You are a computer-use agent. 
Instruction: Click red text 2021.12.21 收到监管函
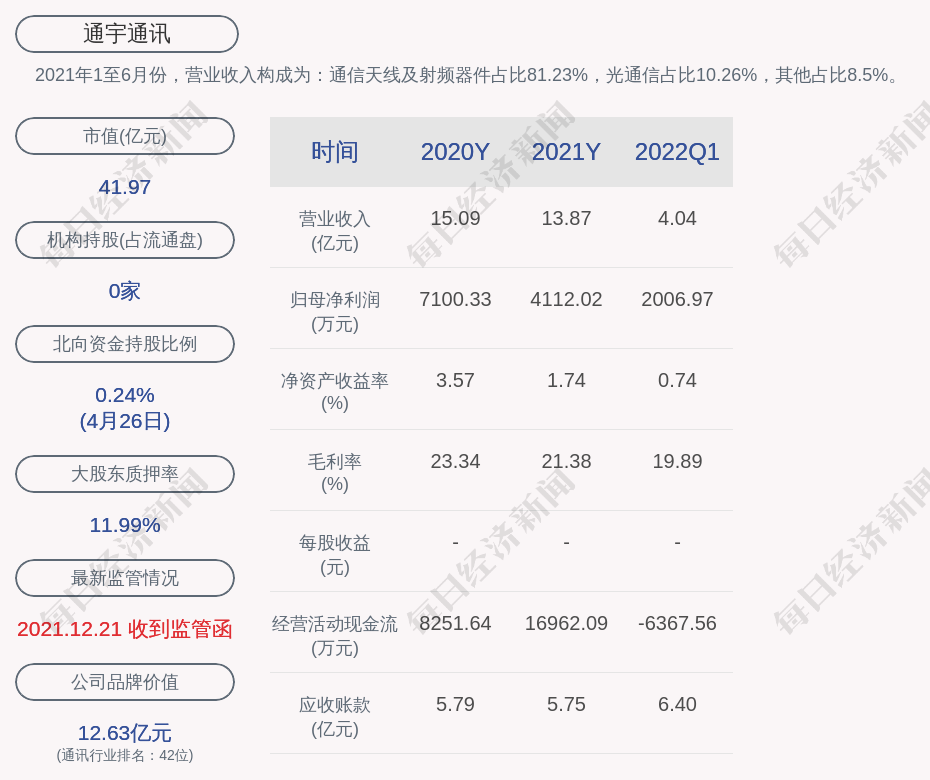click(x=125, y=629)
